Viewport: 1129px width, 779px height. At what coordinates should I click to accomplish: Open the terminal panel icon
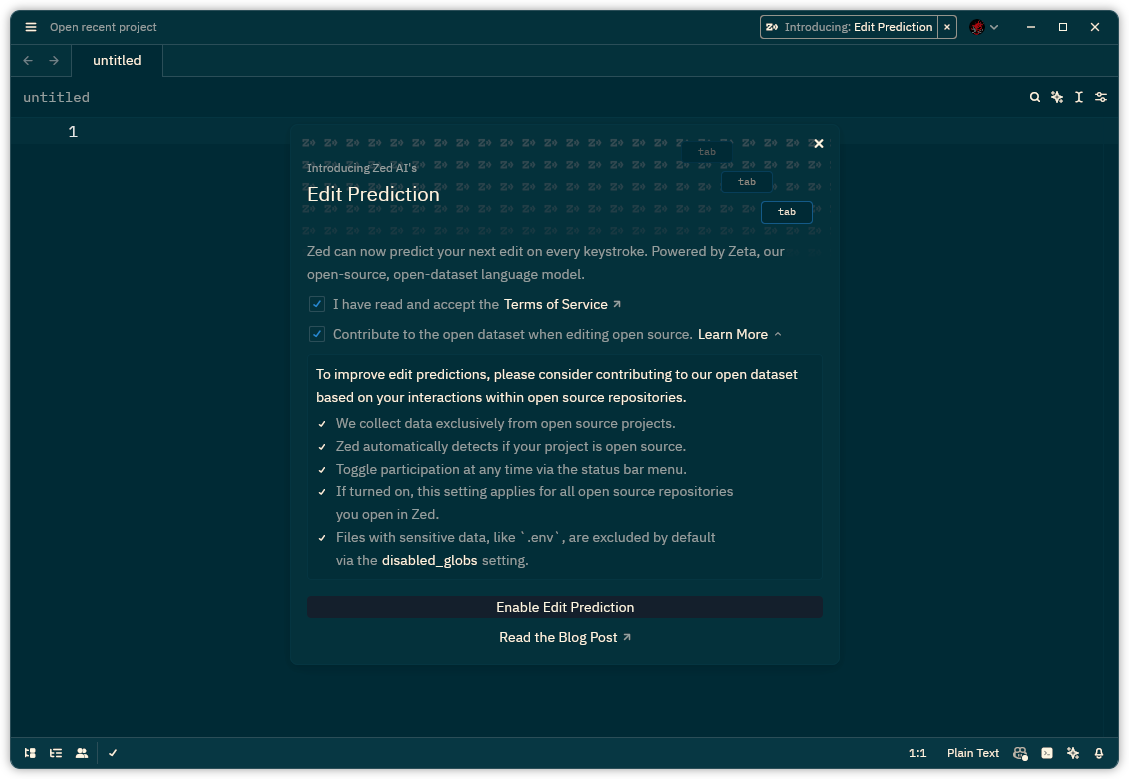tap(1046, 753)
